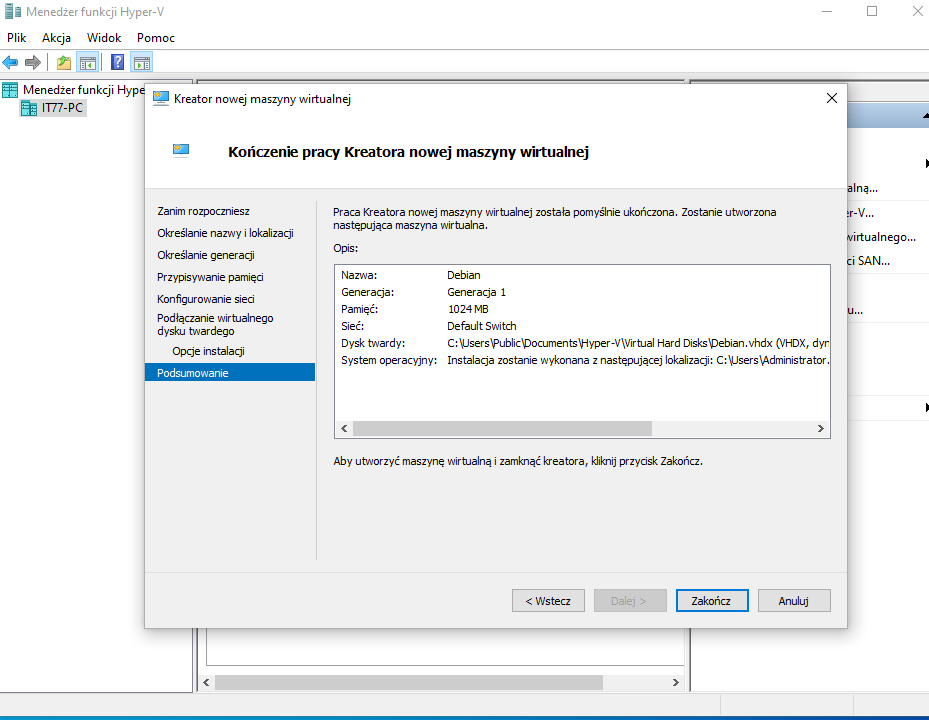
Task: Toggle the console tree pane icon
Action: [88, 62]
